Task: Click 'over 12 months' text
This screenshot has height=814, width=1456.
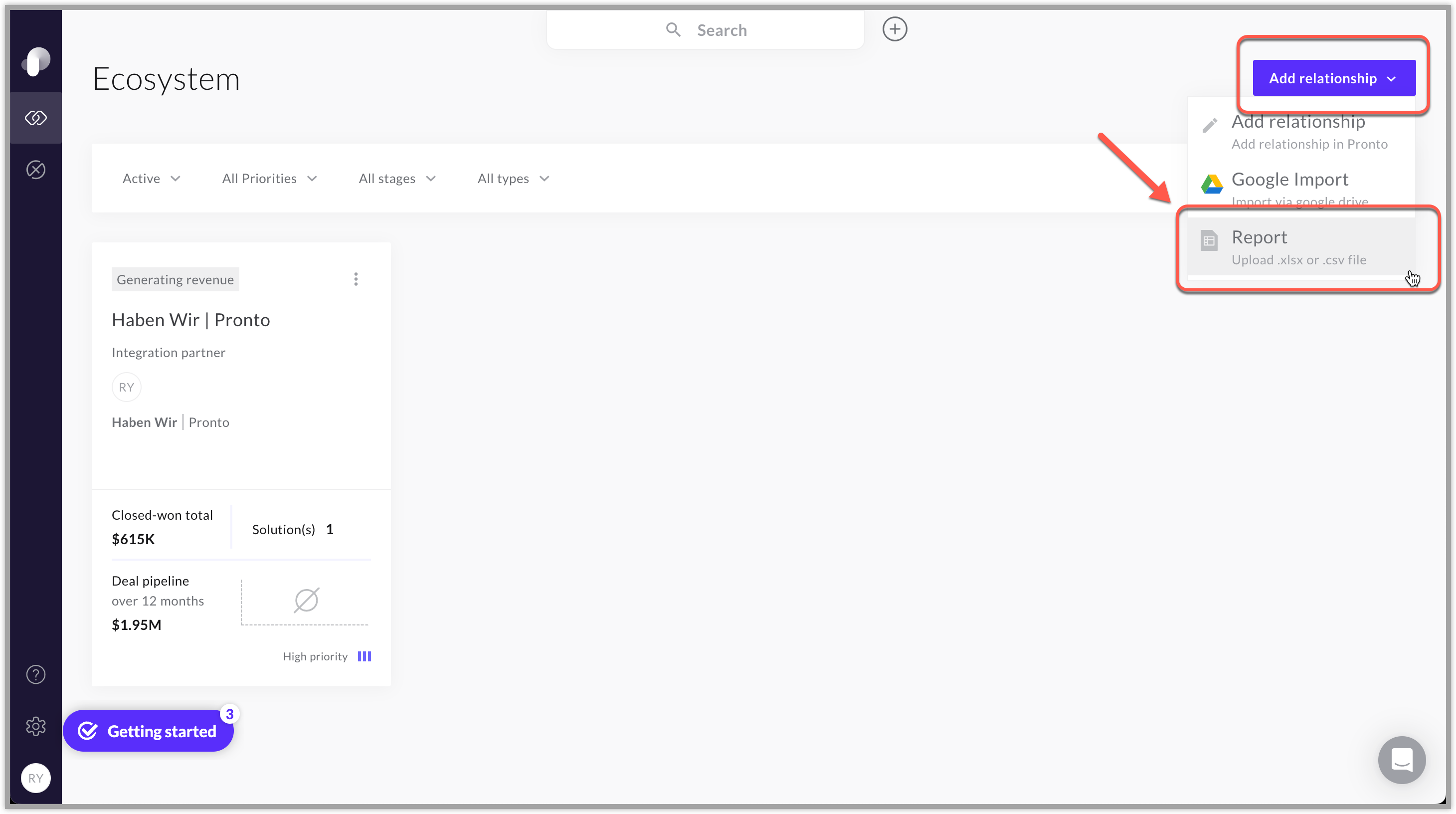Action: (158, 601)
